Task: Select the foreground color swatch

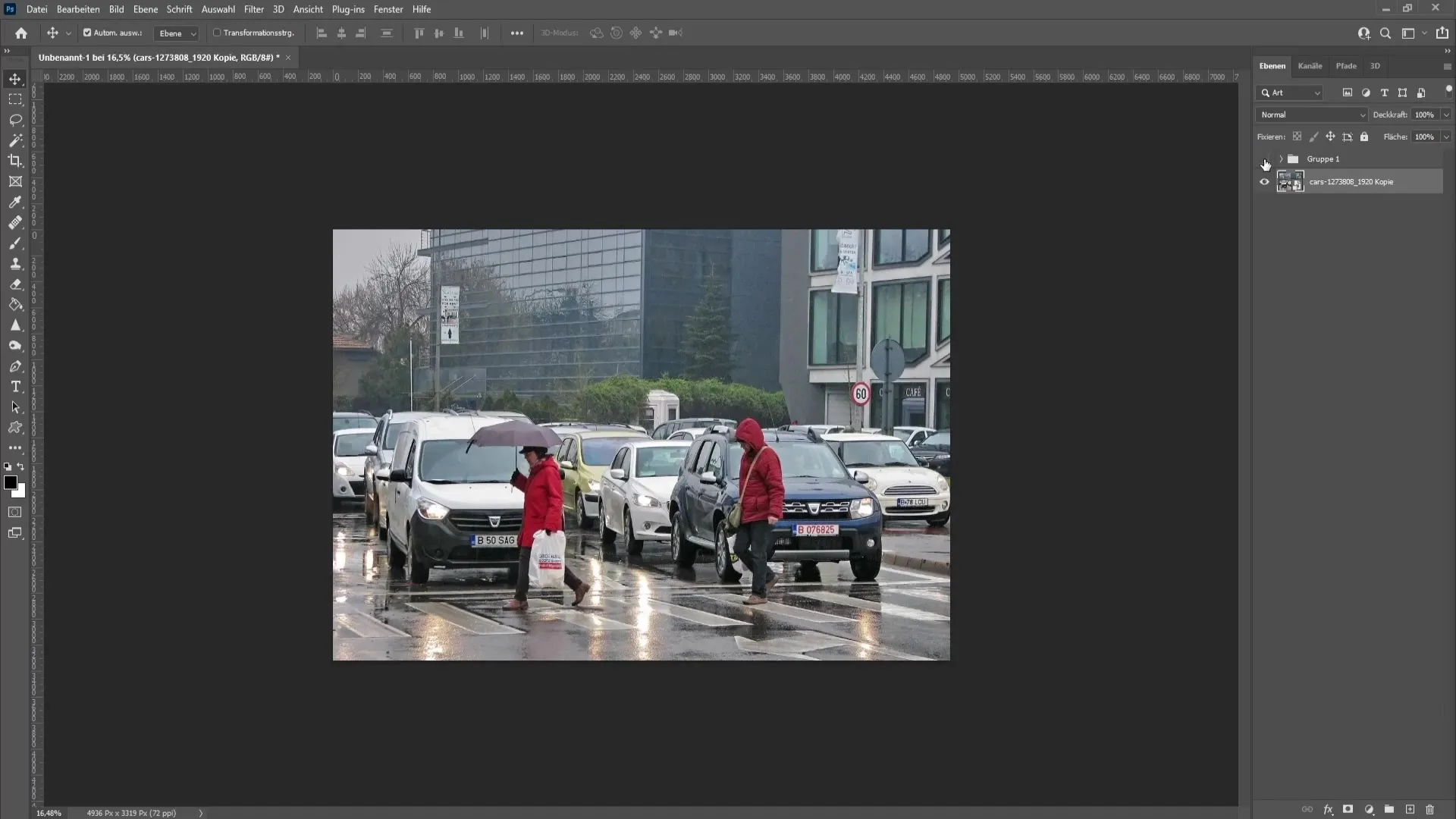Action: (x=11, y=483)
